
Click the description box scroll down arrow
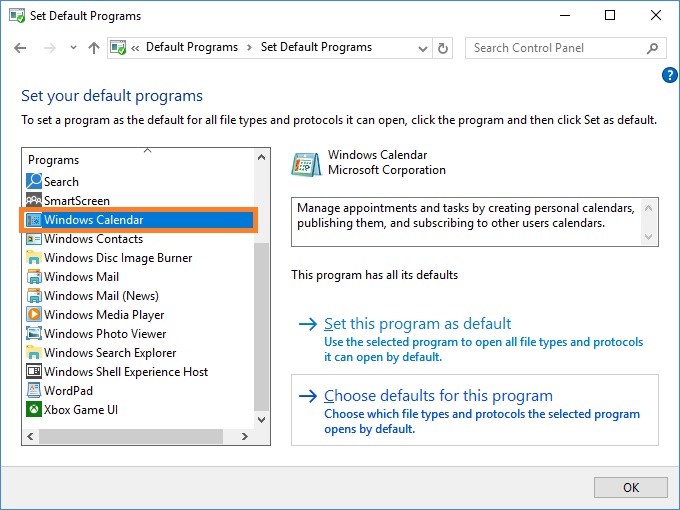(649, 236)
